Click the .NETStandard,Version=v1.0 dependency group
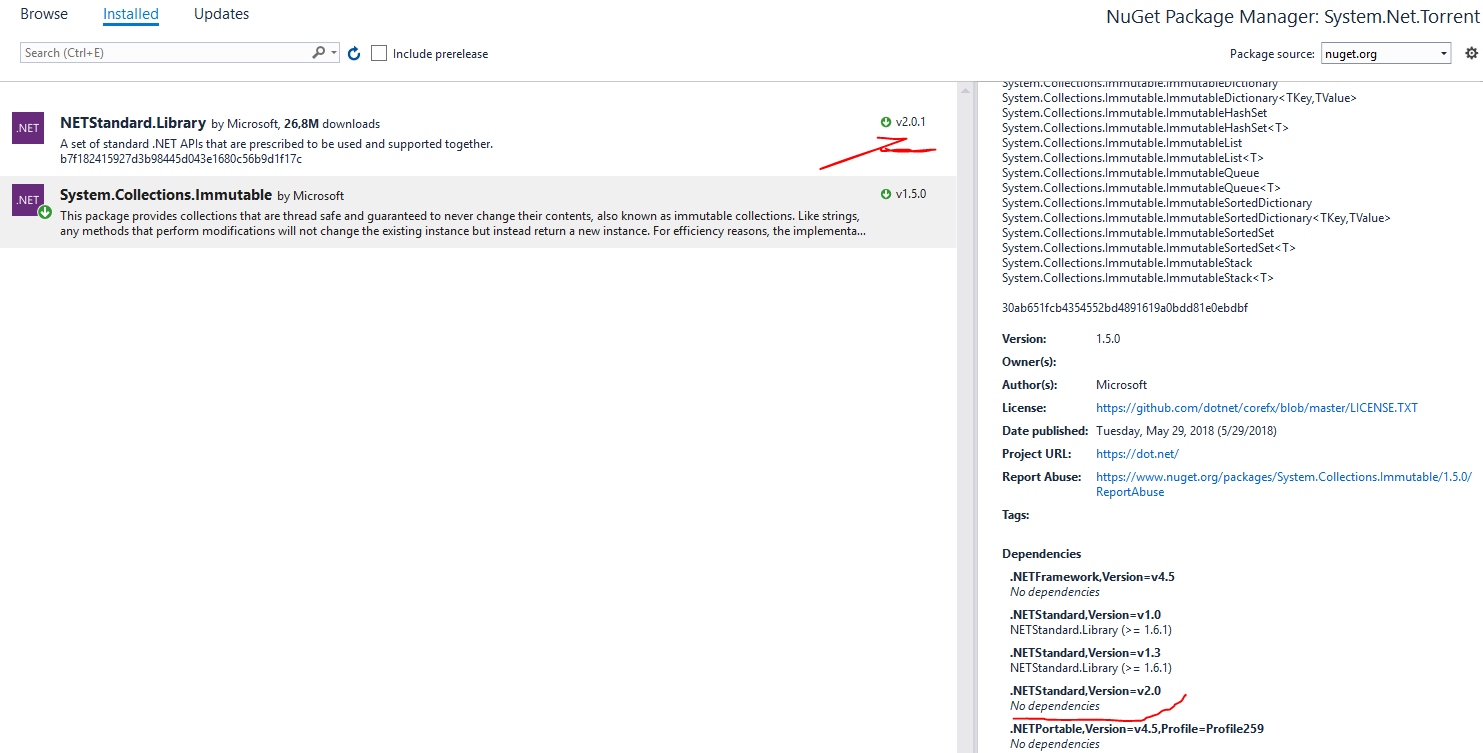 click(1085, 615)
